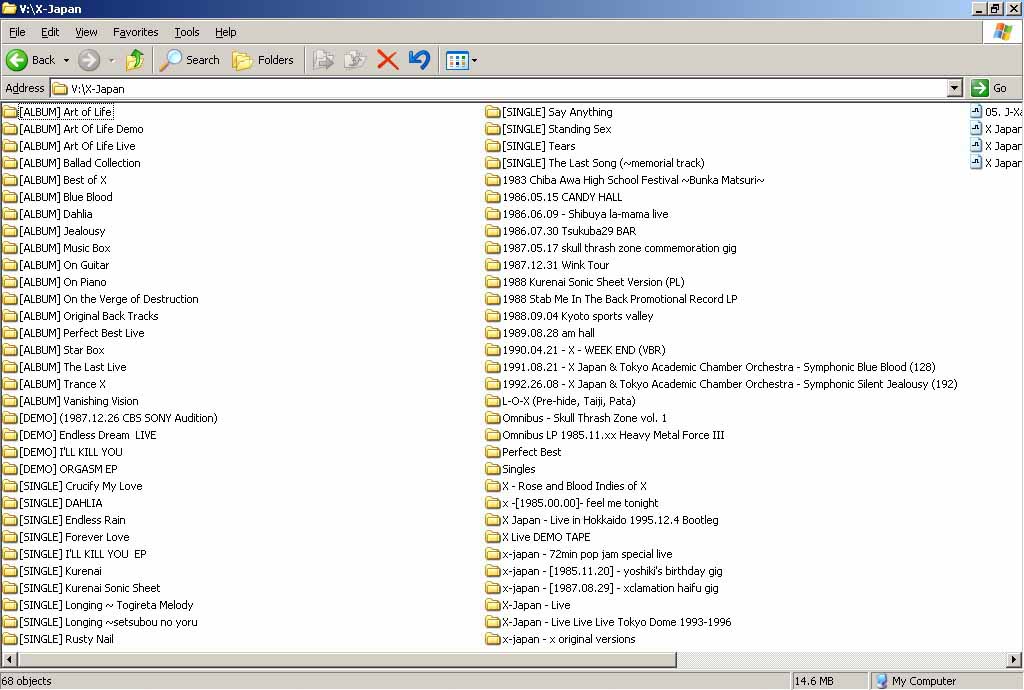Select the X-Japan - Live folder icon
The image size is (1024, 690).
coord(493,605)
